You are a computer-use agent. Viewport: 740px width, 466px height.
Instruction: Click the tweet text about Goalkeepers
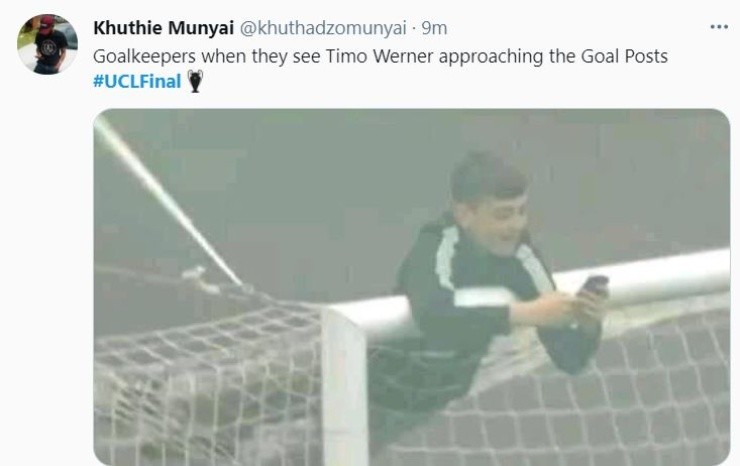(x=380, y=56)
